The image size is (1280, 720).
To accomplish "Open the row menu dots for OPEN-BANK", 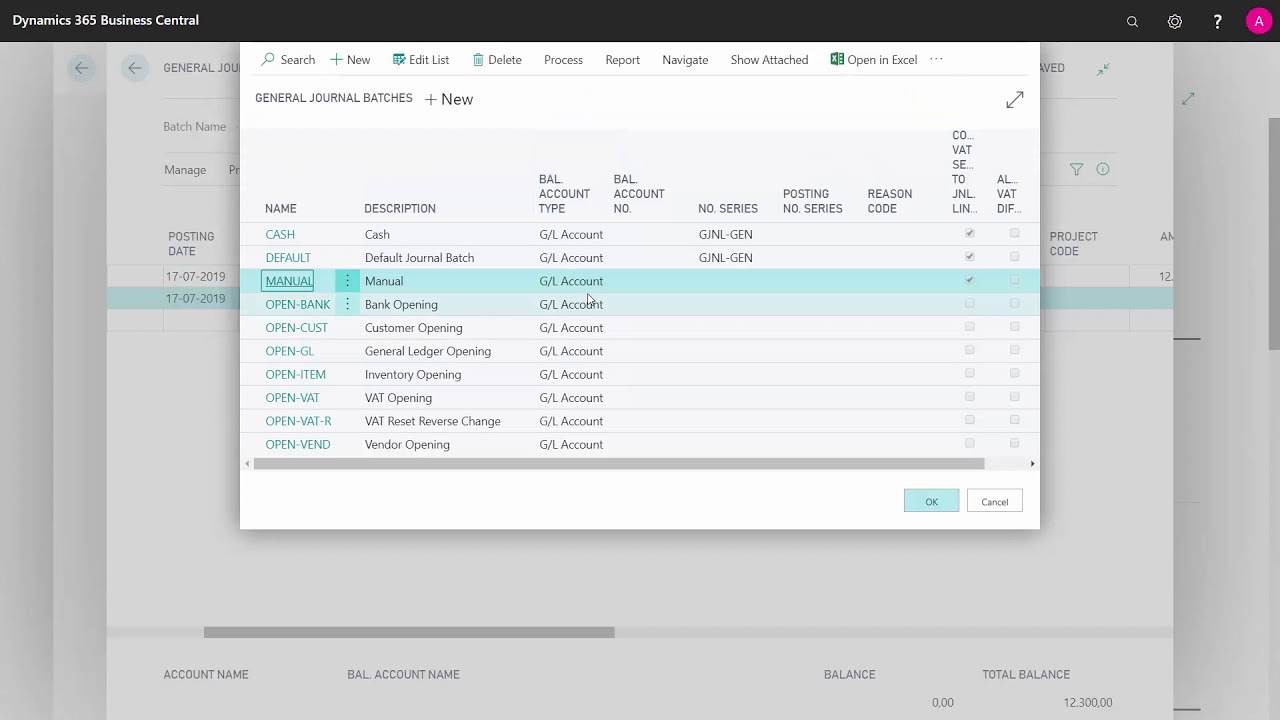I will tap(347, 304).
